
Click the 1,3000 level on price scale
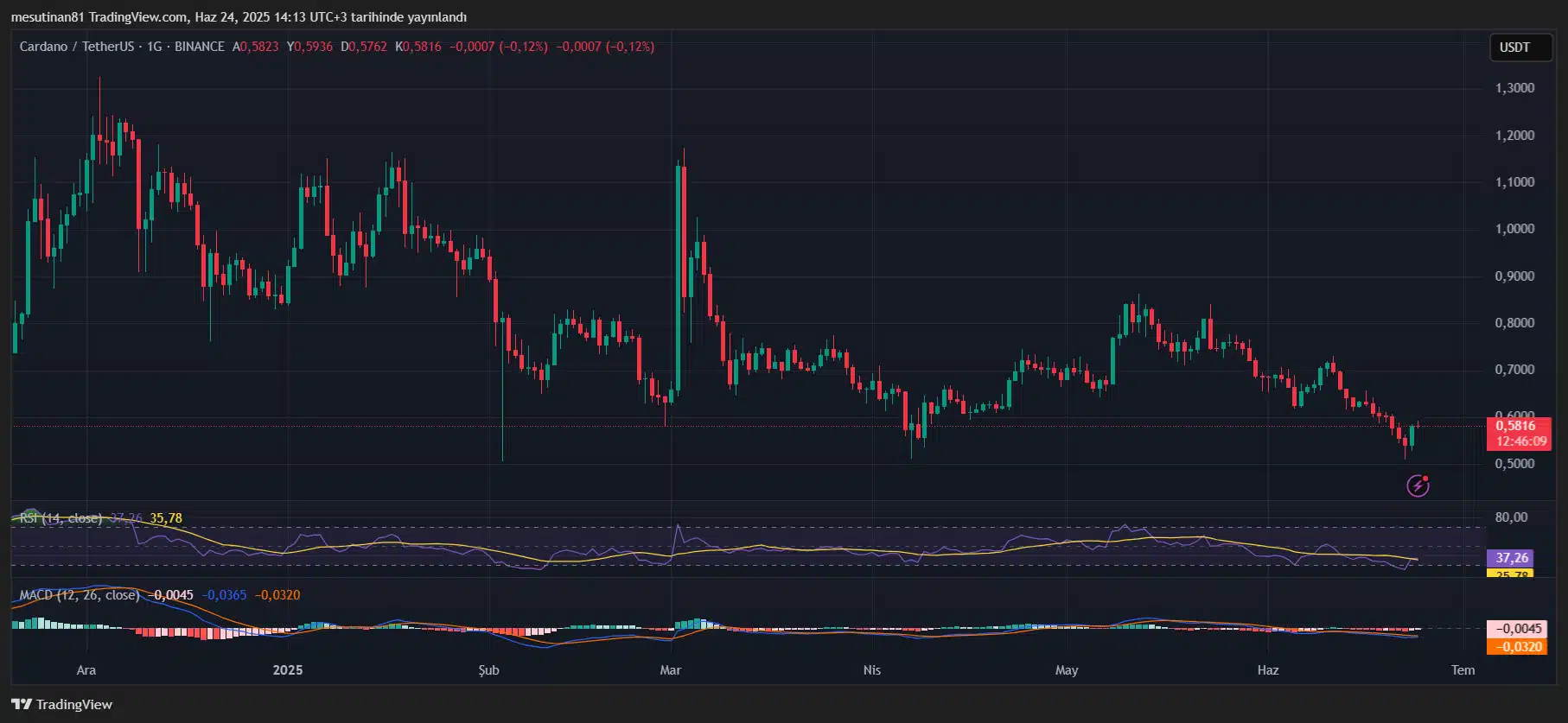point(1514,88)
